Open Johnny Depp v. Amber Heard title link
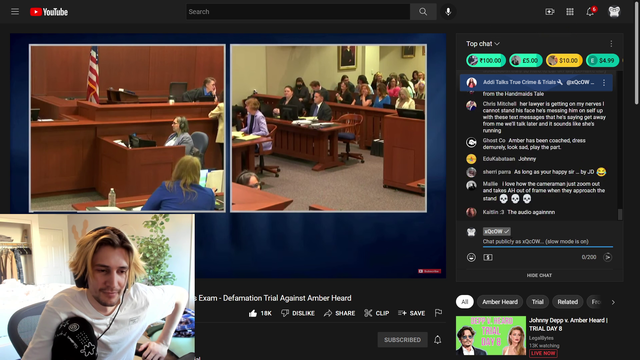This screenshot has width=640, height=360. (x=569, y=324)
